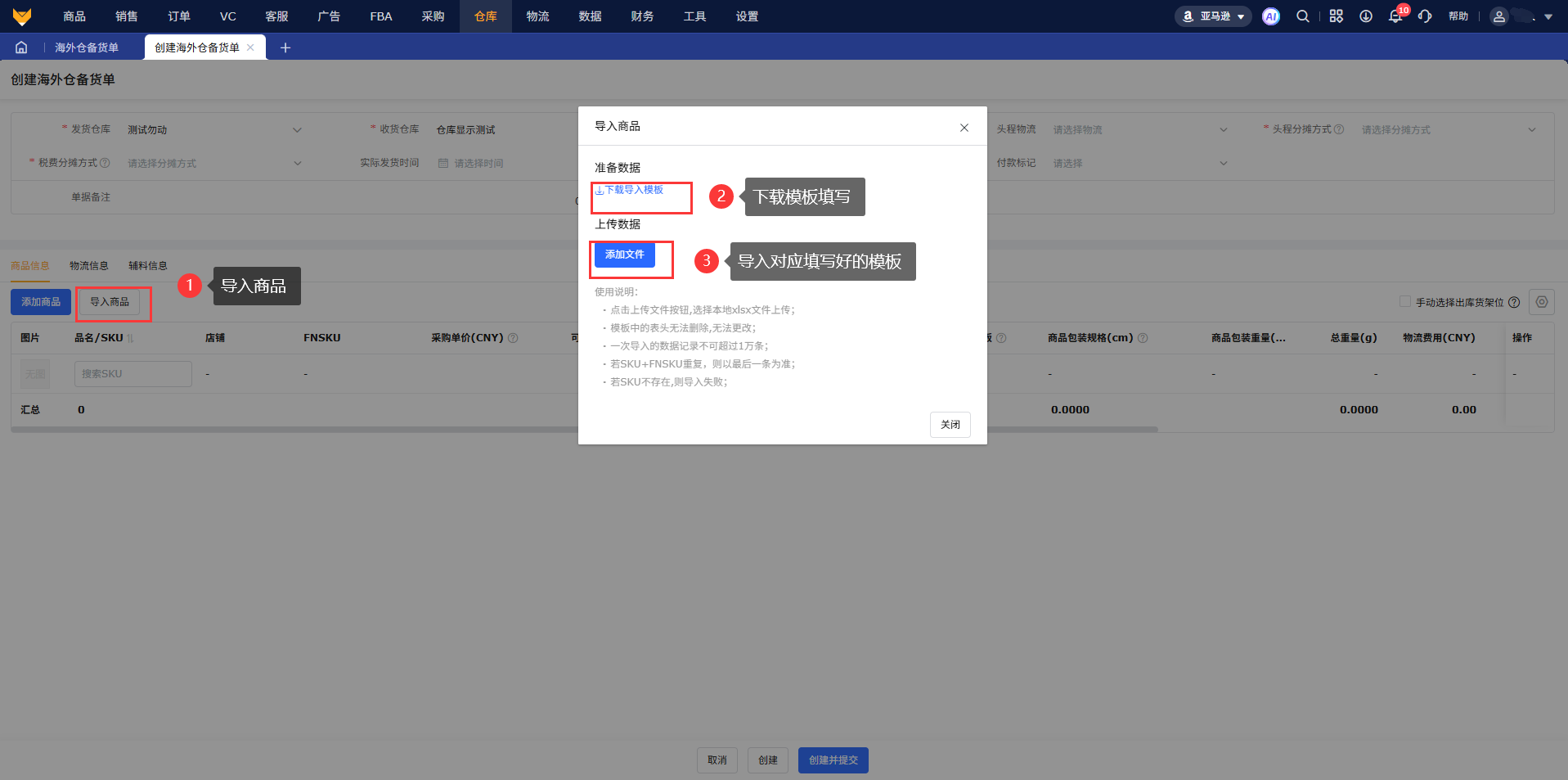Click the help icon beside 手动选择出库货架位

[x=1514, y=302]
